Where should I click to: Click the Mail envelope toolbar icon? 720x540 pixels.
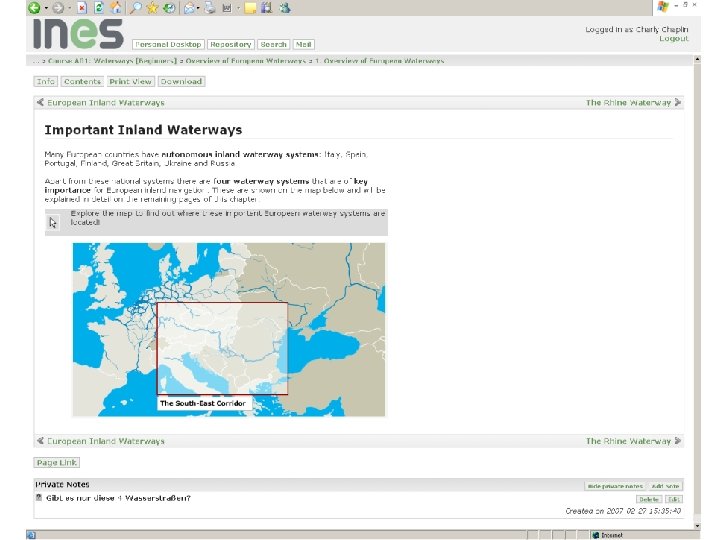pos(189,8)
